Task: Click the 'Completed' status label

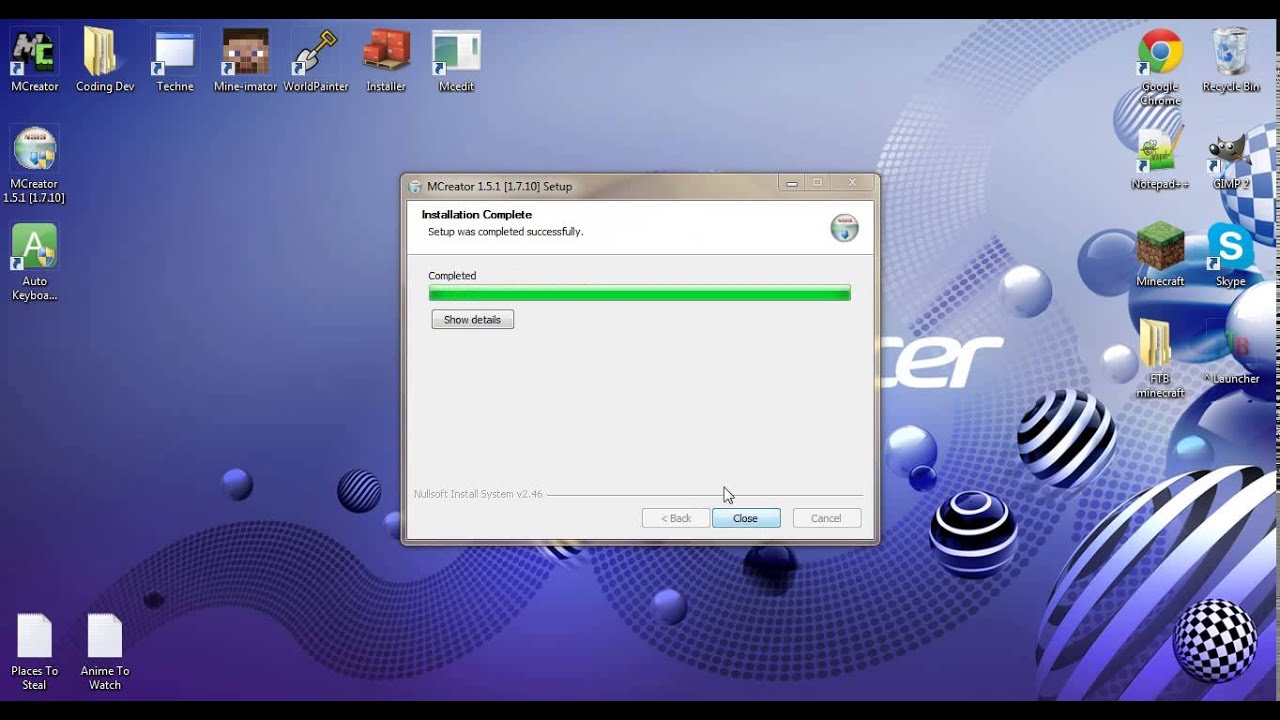Action: [452, 275]
